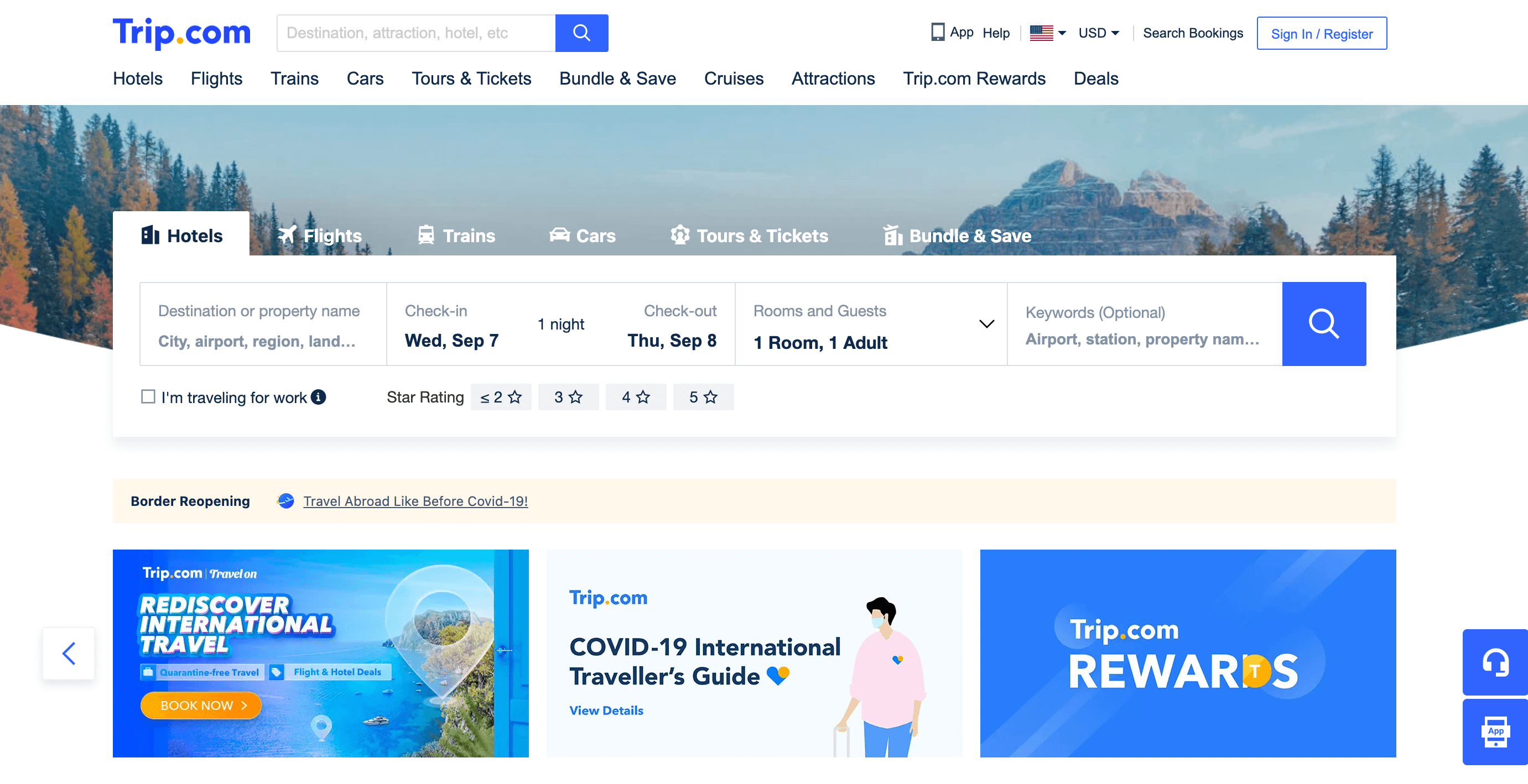The image size is (1528, 784).
Task: Open Cruises in the top navigation
Action: [733, 79]
